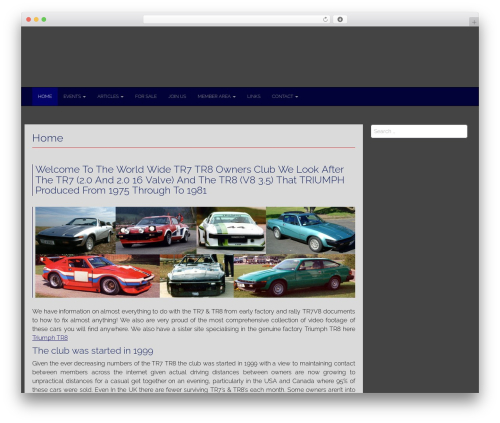Click the Home page heading
The image size is (500, 423).
(48, 138)
